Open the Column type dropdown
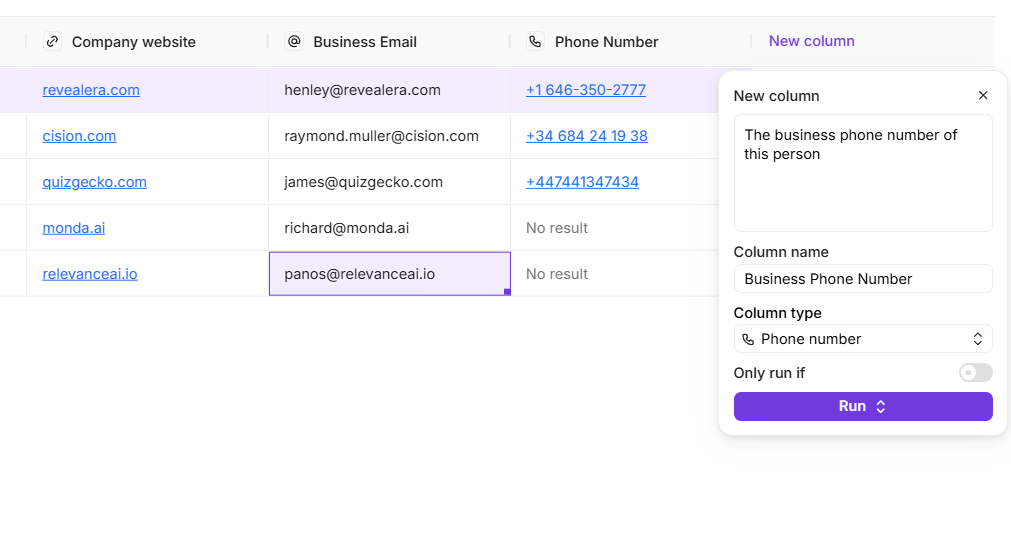This screenshot has height=542, width=1011. click(862, 340)
